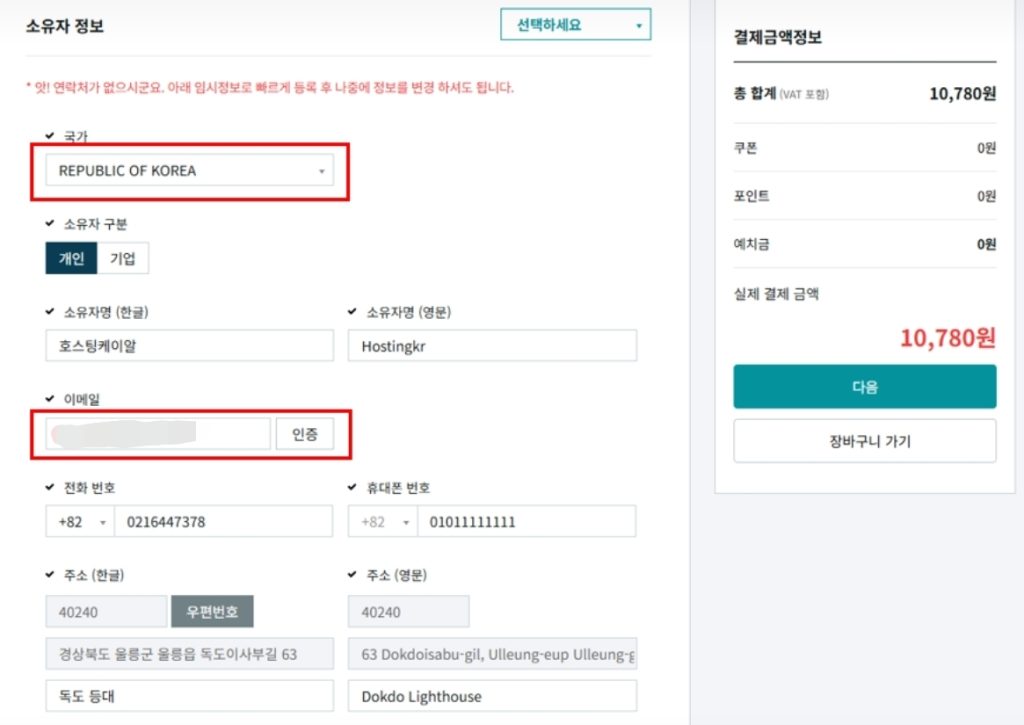1024x725 pixels.
Task: Open the +82 code dropdown for 전화 번호
Action: pyautogui.click(x=80, y=522)
